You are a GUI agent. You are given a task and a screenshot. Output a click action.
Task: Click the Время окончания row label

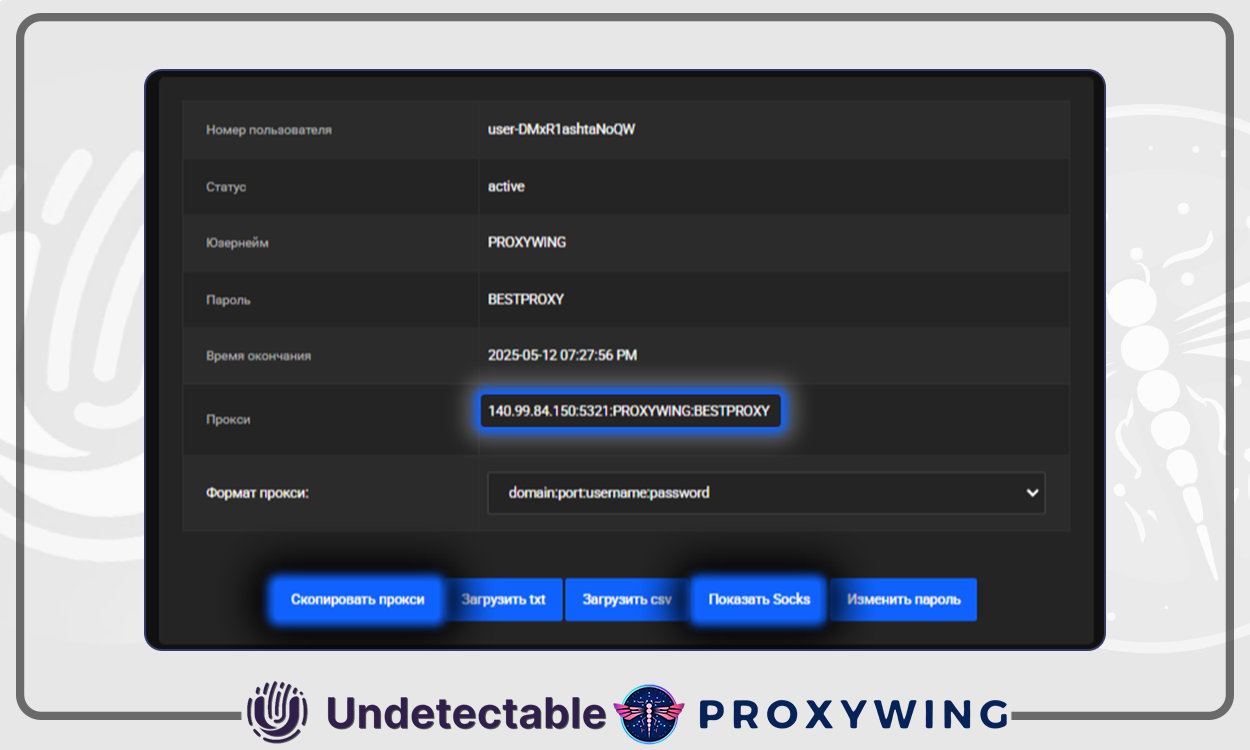click(259, 355)
